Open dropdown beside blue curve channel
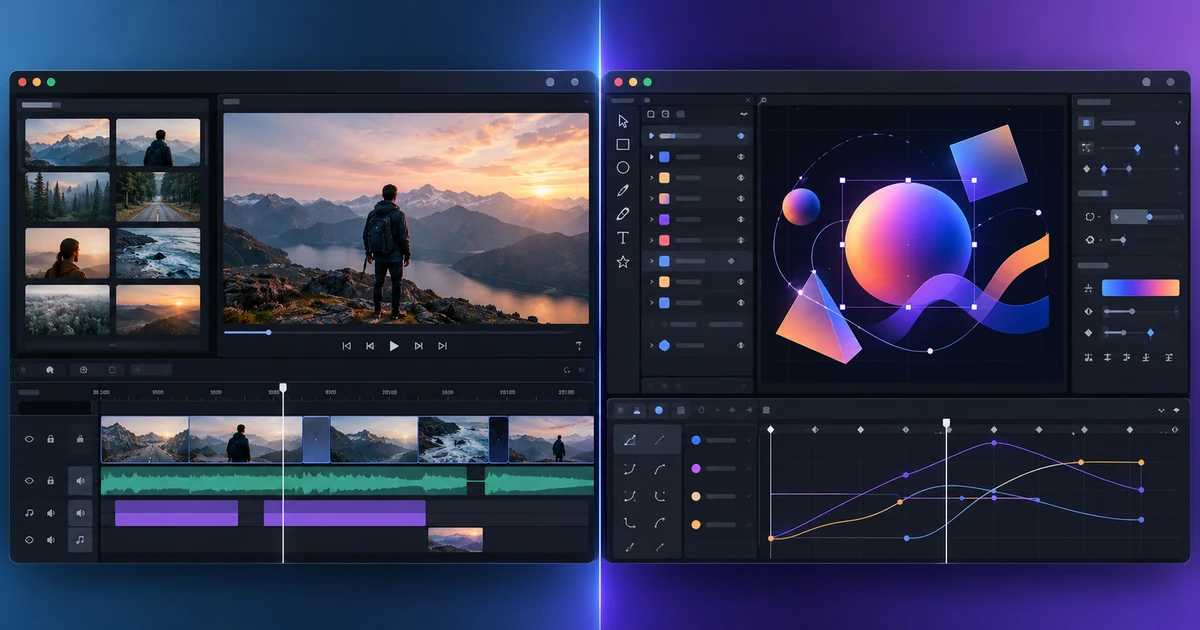 pos(748,440)
